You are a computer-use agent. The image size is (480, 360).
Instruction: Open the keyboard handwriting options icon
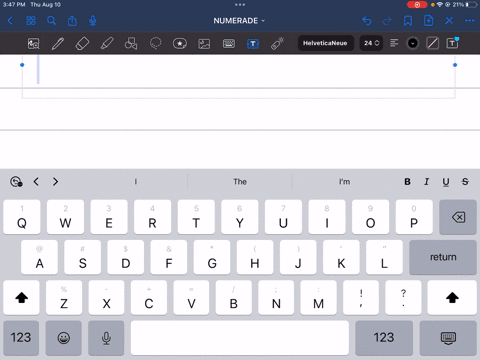[16, 182]
